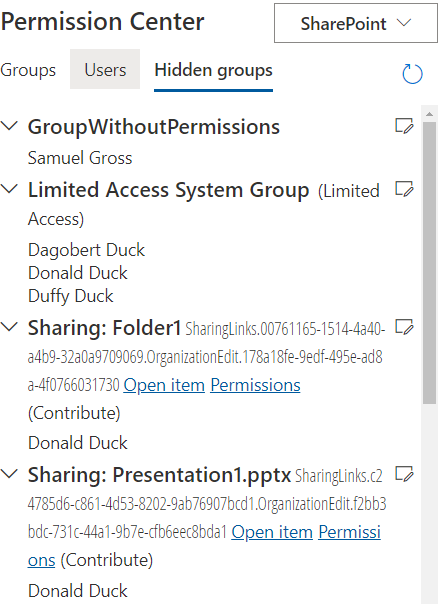Edit the Limited Access System Group

[404, 189]
